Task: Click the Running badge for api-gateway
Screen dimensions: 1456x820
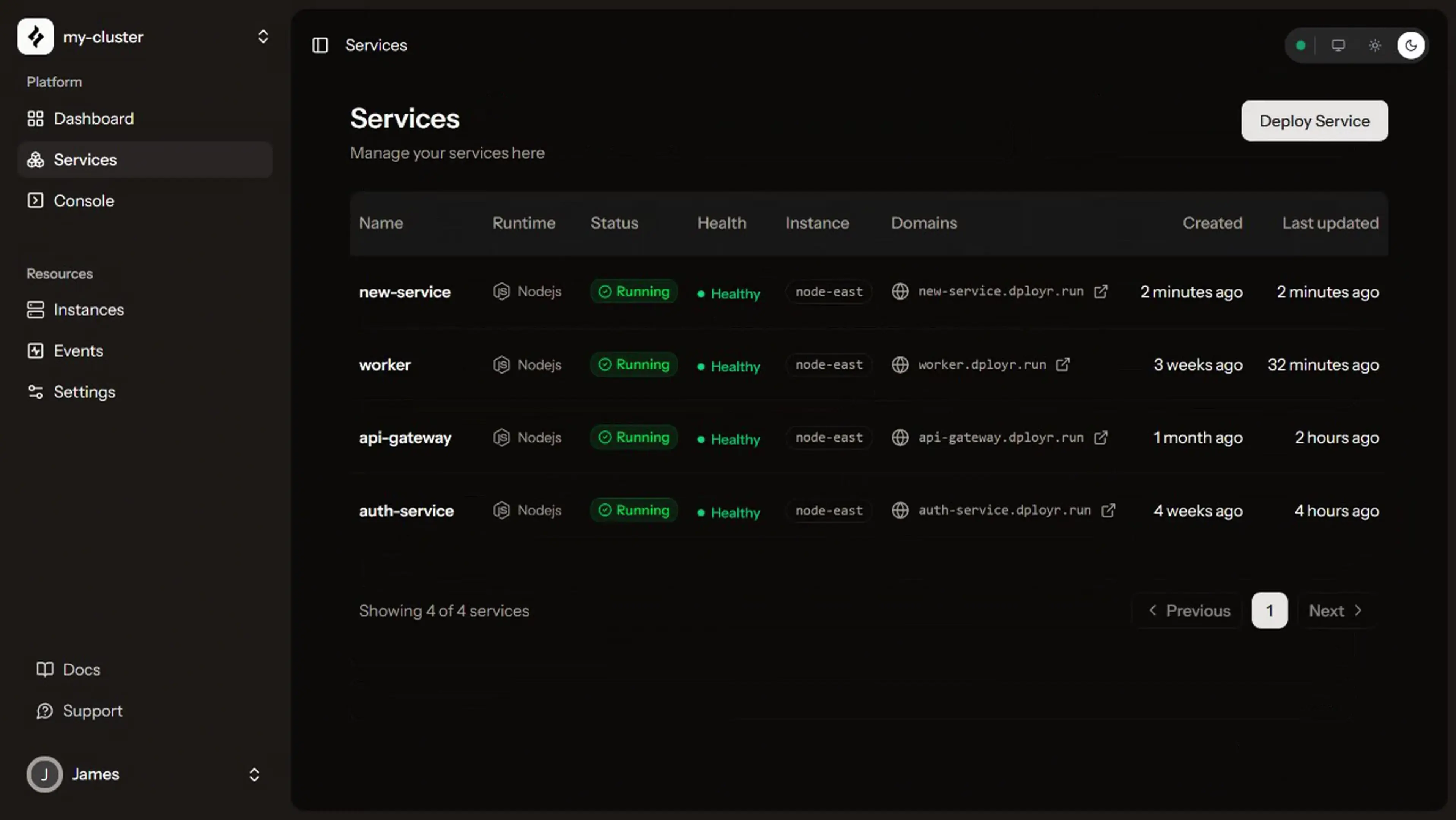Action: point(633,437)
